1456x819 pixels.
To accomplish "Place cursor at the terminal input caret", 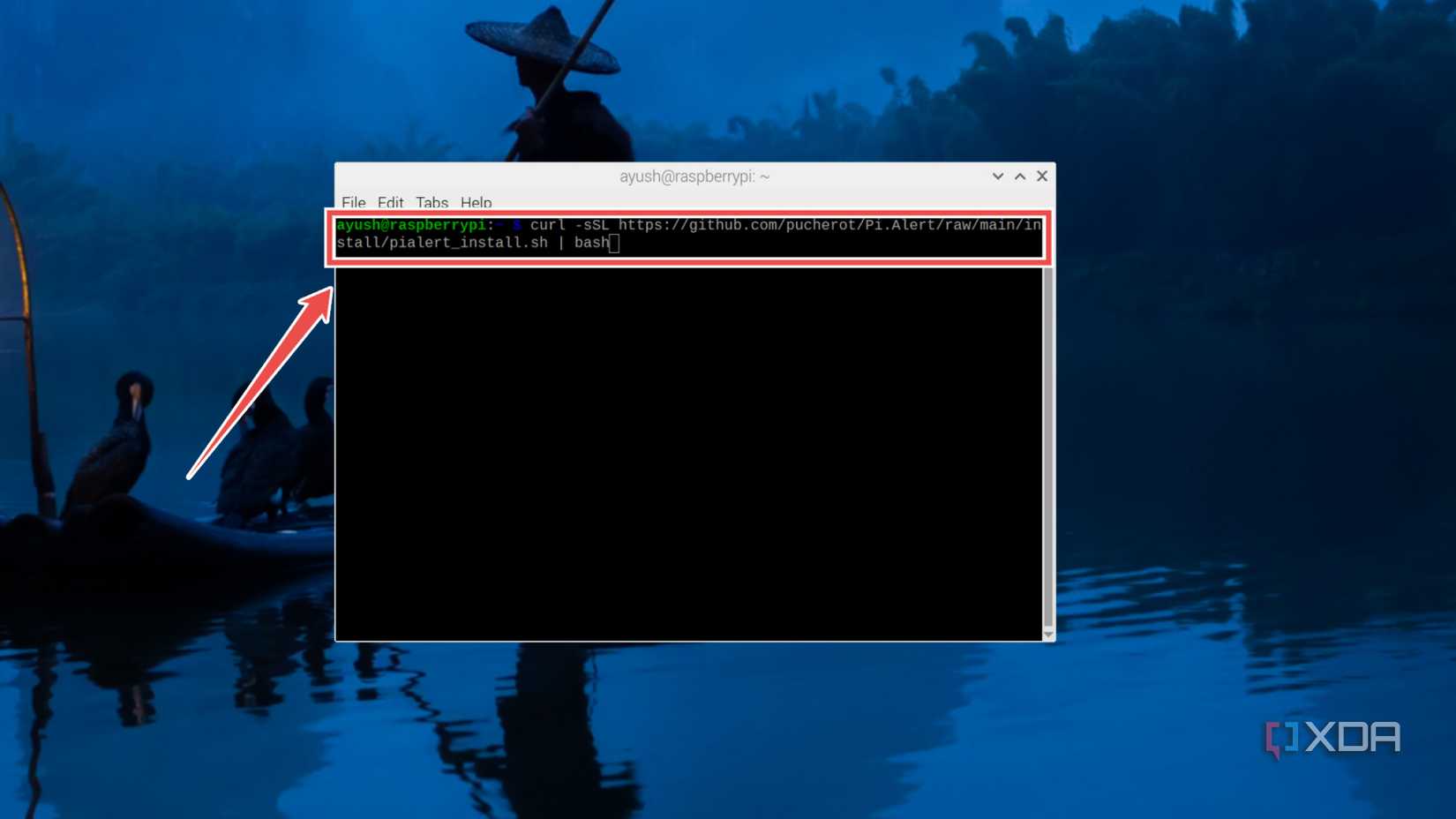I will [614, 243].
